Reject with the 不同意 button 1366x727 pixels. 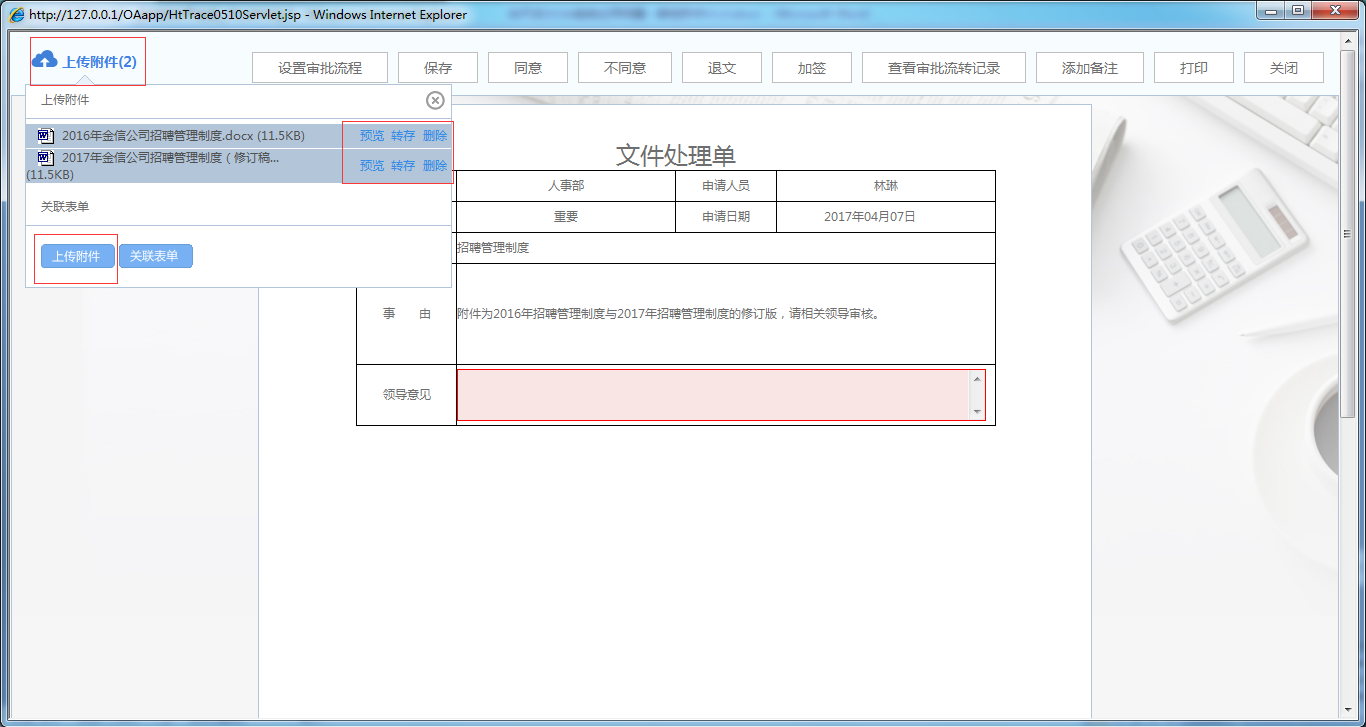tap(625, 68)
